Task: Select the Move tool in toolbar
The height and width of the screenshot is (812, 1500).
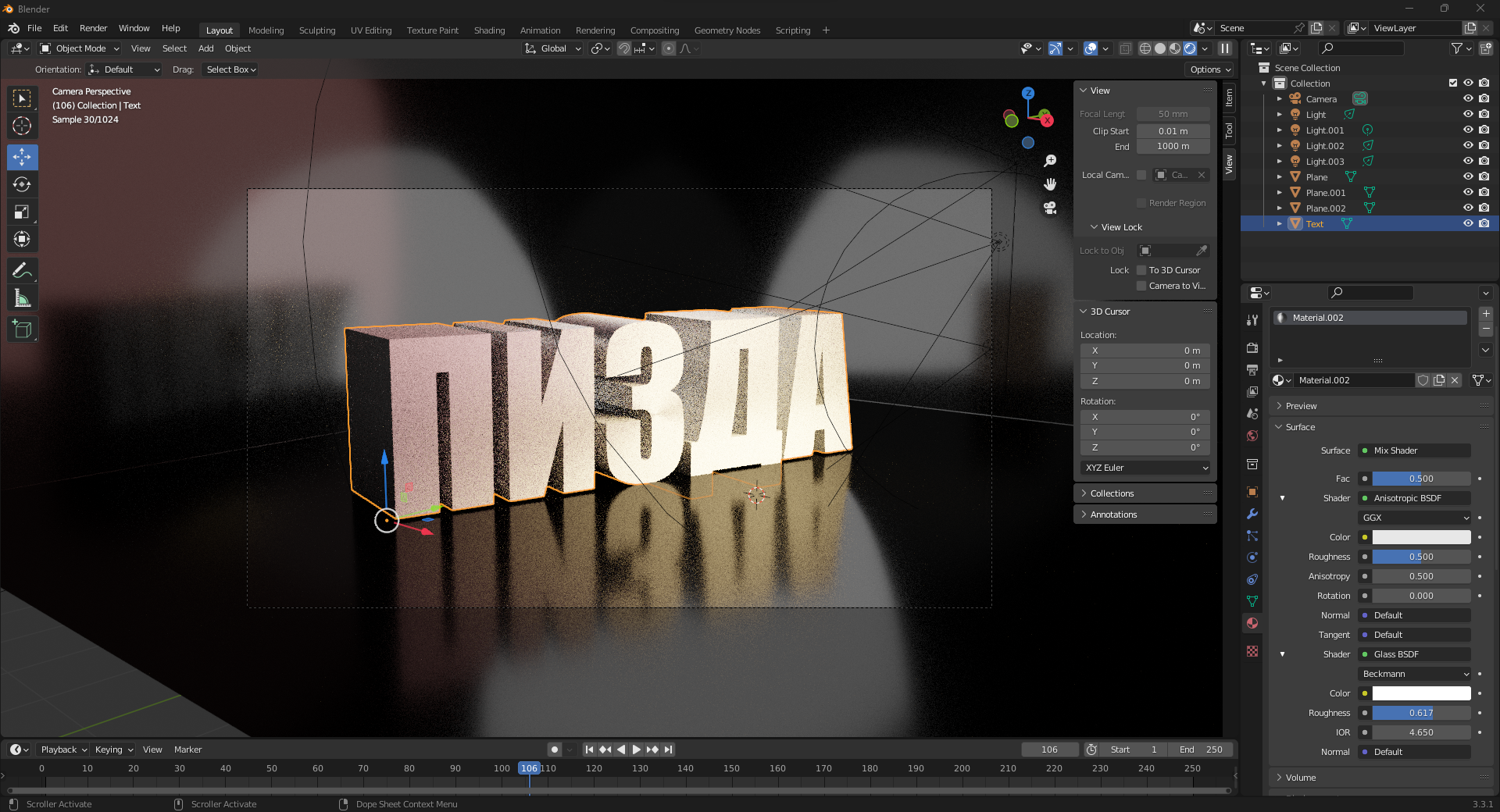Action: (x=22, y=157)
